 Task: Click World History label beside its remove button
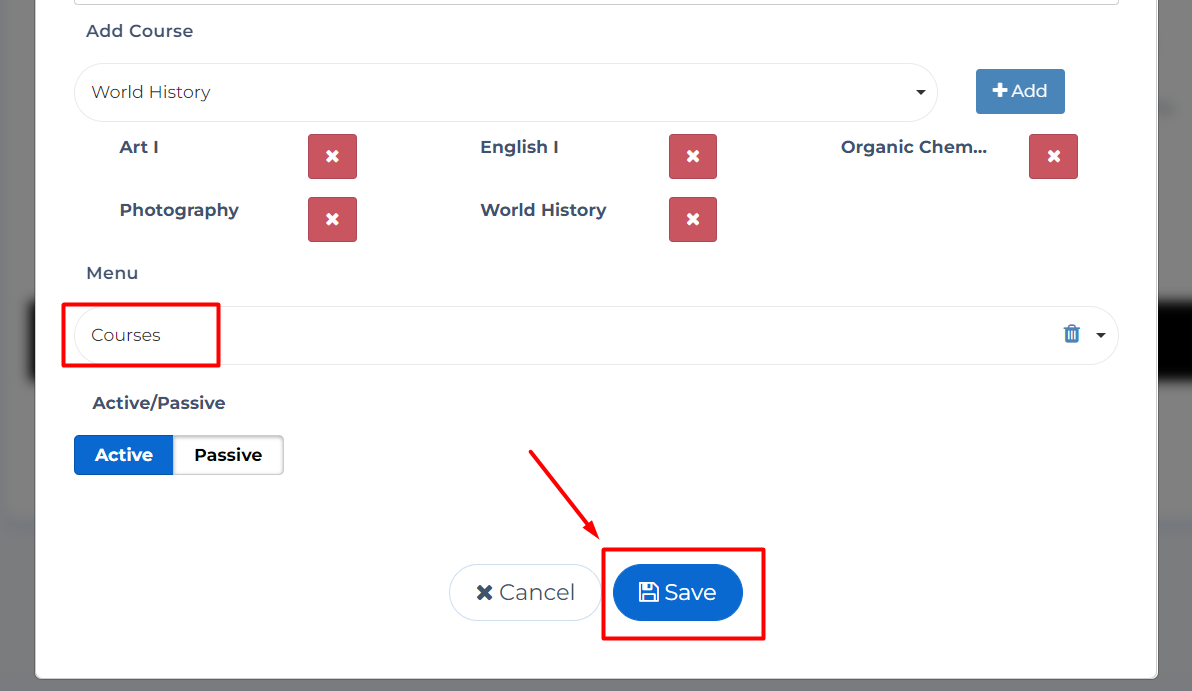pos(543,210)
